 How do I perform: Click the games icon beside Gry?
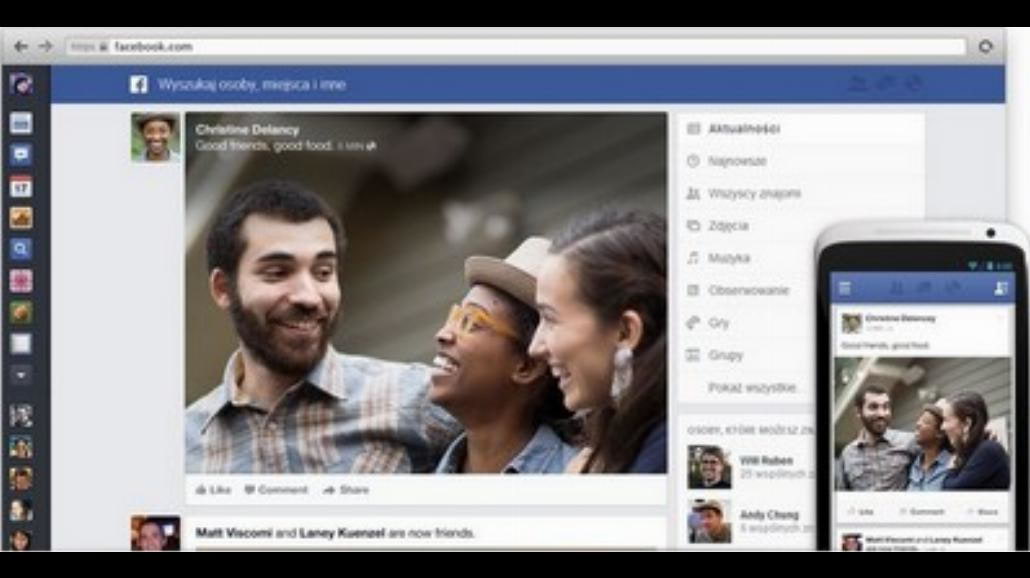click(693, 322)
